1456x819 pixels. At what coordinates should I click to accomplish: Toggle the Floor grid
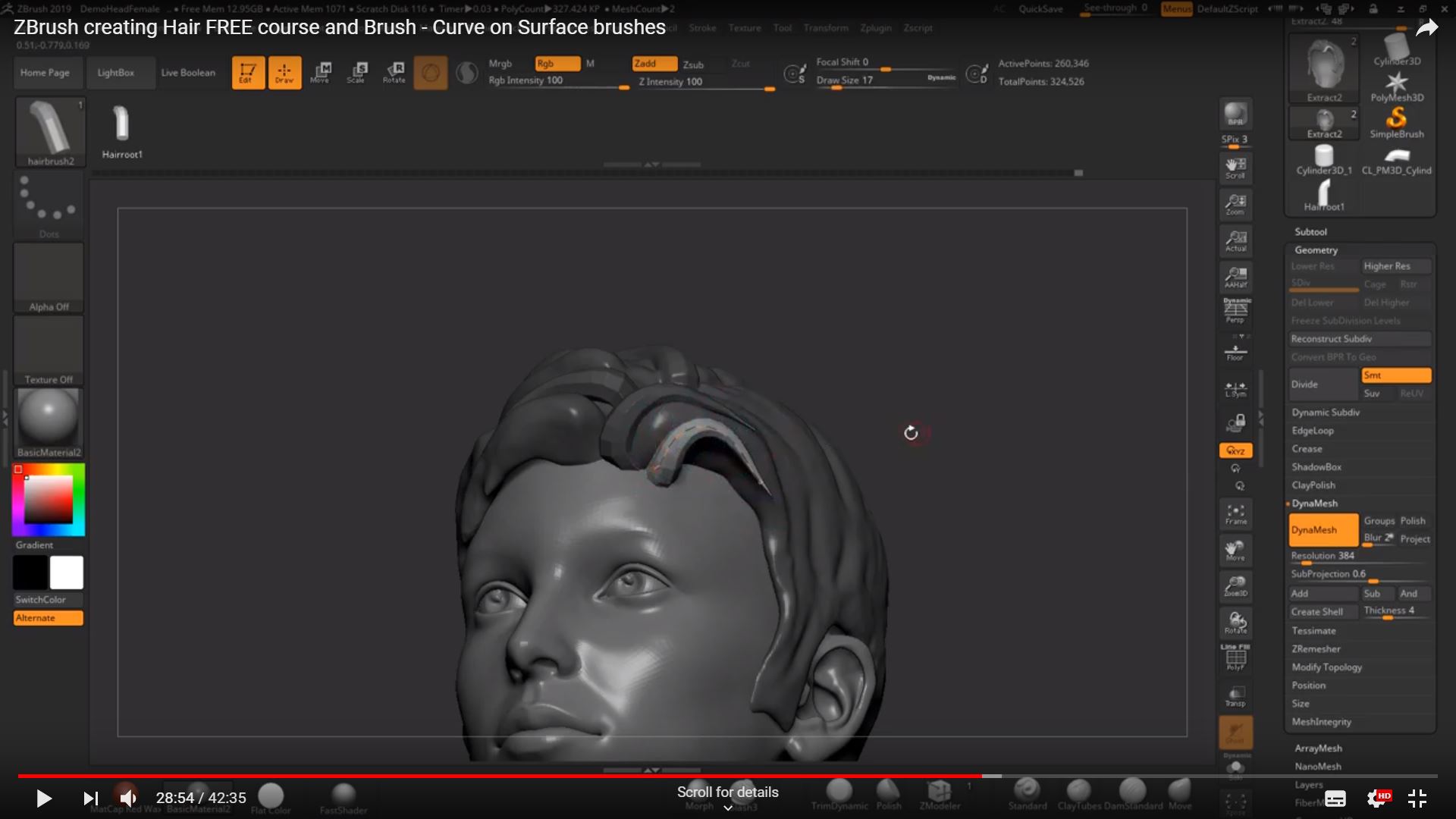pyautogui.click(x=1235, y=351)
